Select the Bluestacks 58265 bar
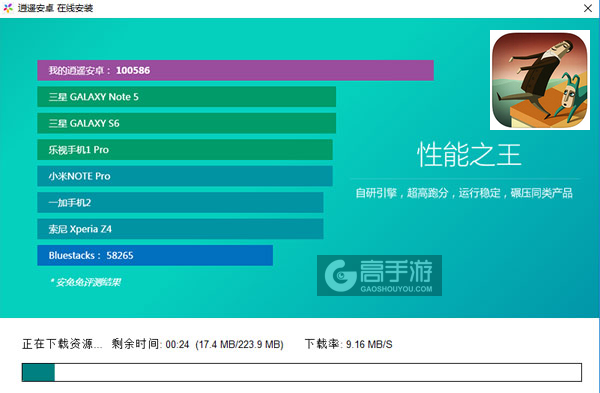 [155, 255]
